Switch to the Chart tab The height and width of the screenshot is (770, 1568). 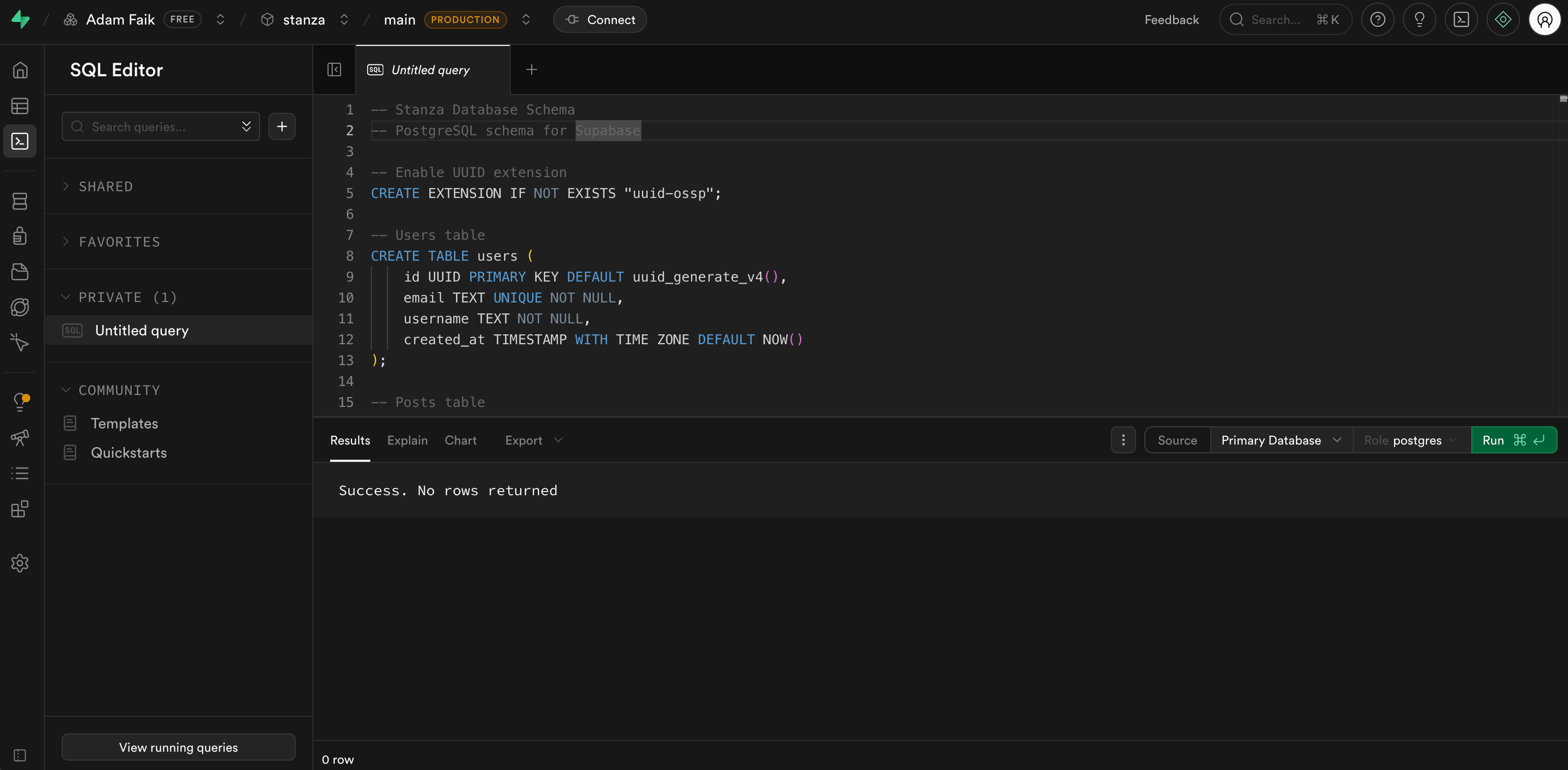pyautogui.click(x=460, y=440)
